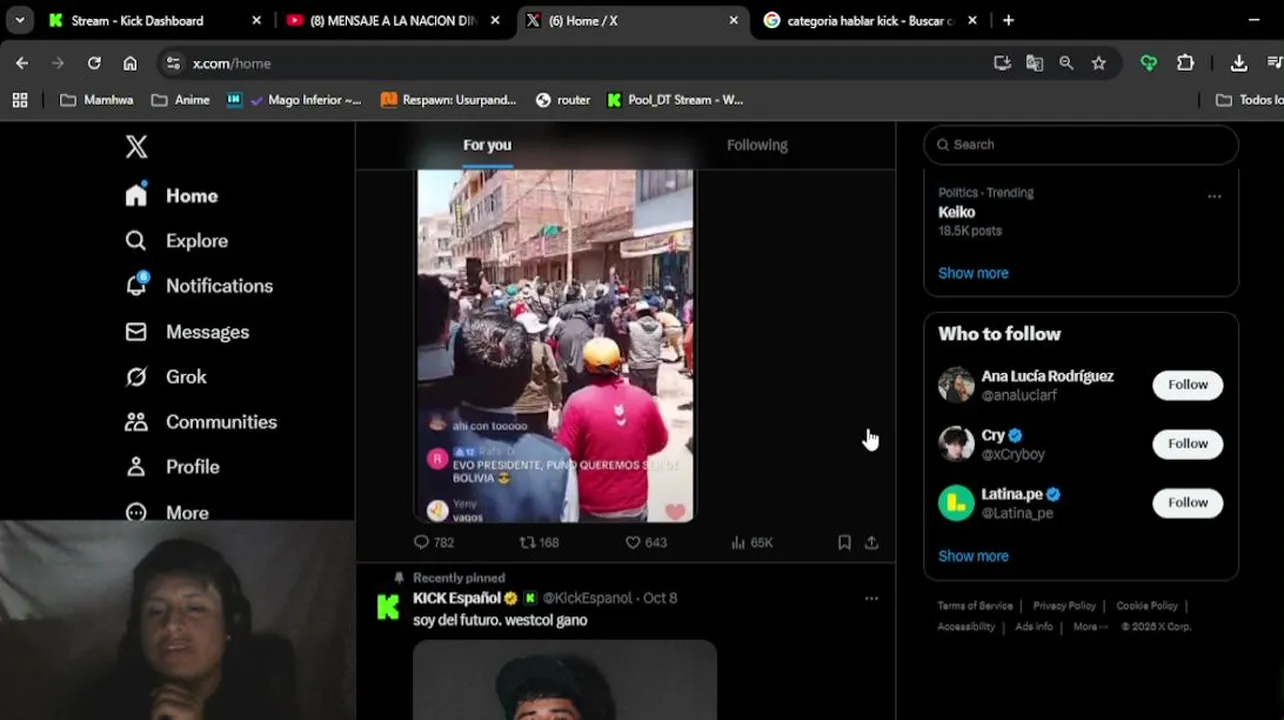Follow Latina.pe
Viewport: 1284px width, 720px height.
pyautogui.click(x=1188, y=503)
